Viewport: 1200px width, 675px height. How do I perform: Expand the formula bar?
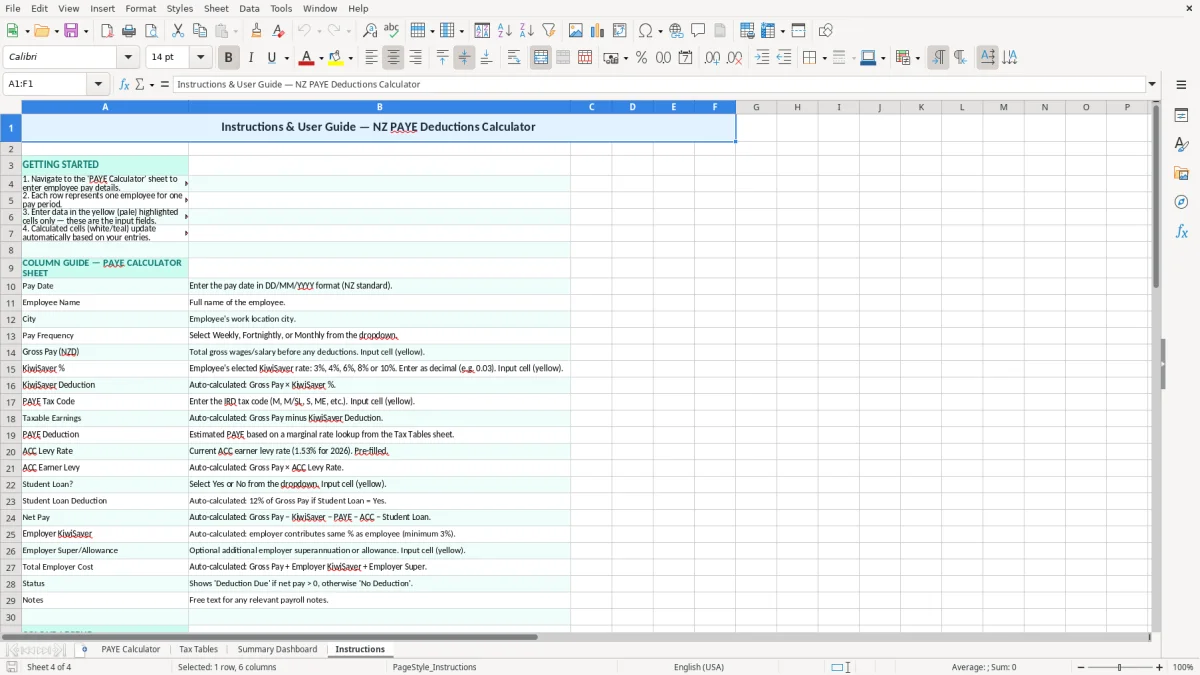coord(1152,84)
